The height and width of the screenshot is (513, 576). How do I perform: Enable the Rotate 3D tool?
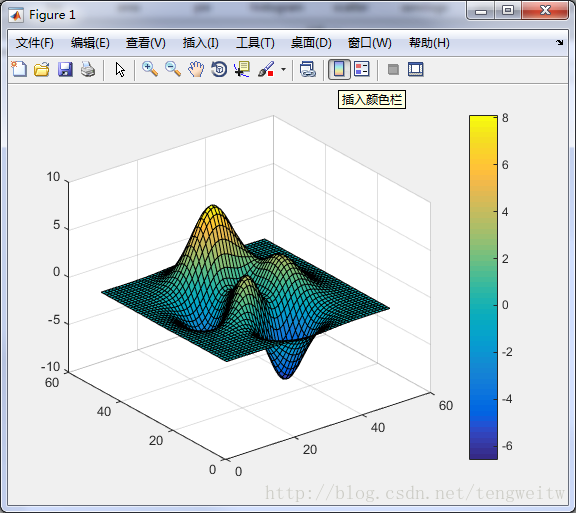click(219, 69)
